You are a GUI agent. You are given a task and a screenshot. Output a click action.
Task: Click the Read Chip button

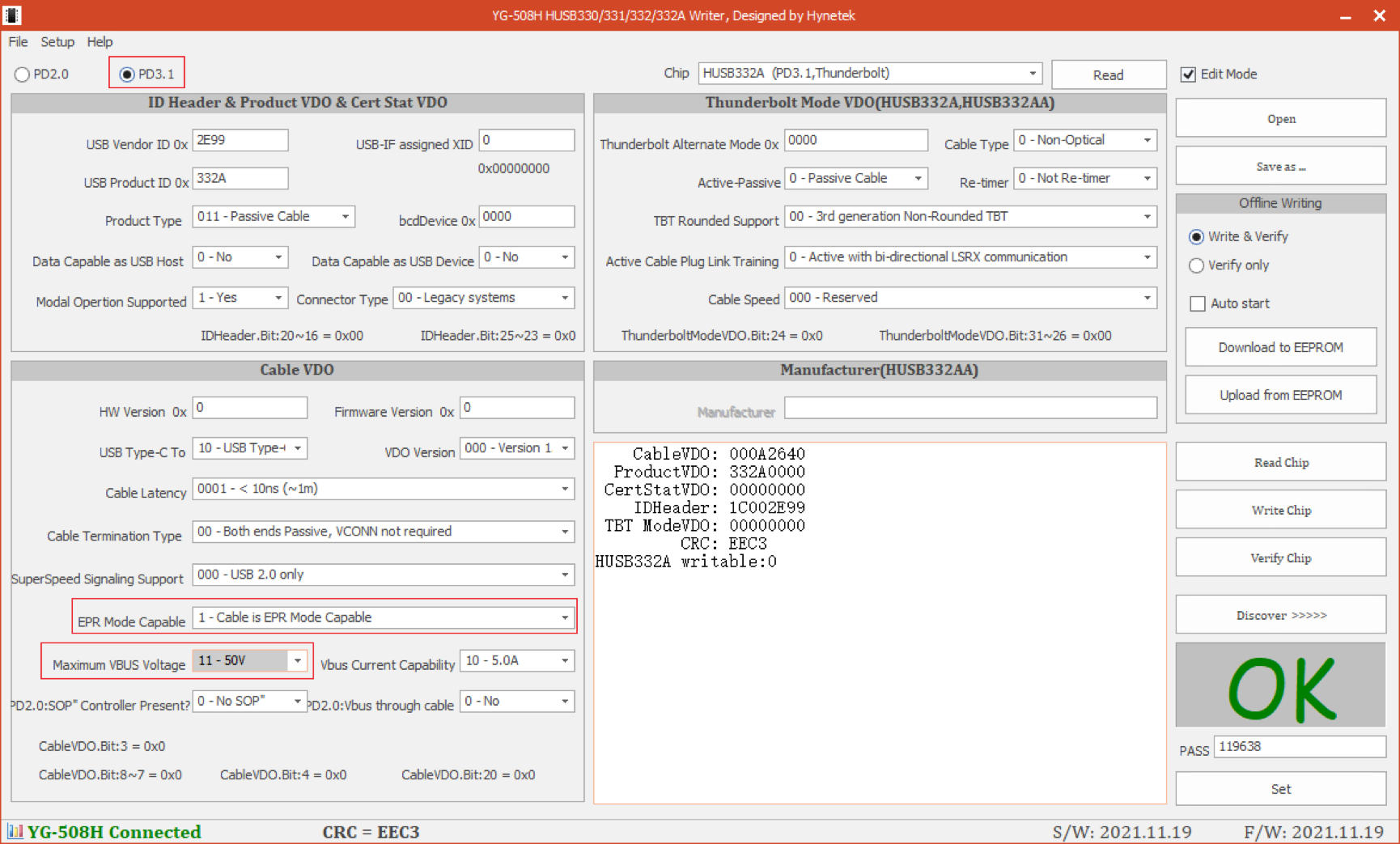click(x=1281, y=463)
